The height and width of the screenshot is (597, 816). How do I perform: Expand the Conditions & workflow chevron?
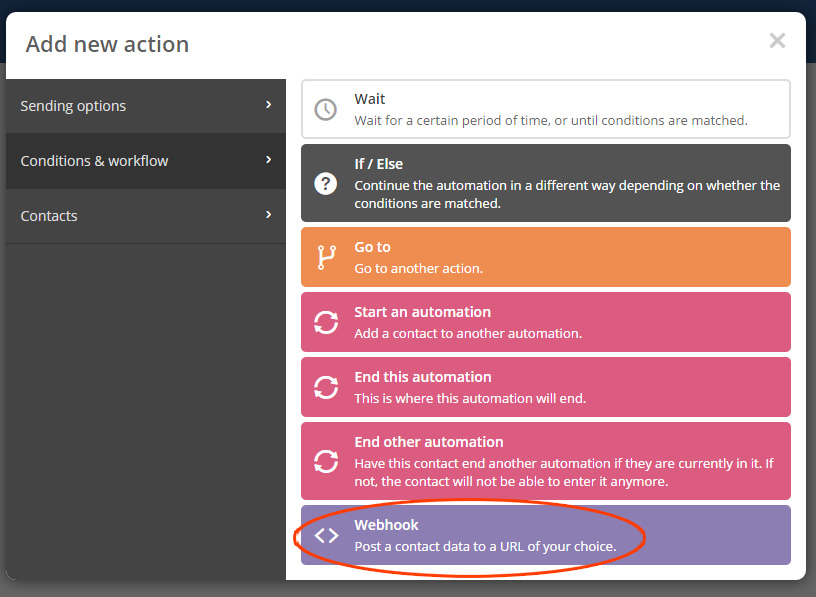pyautogui.click(x=269, y=160)
